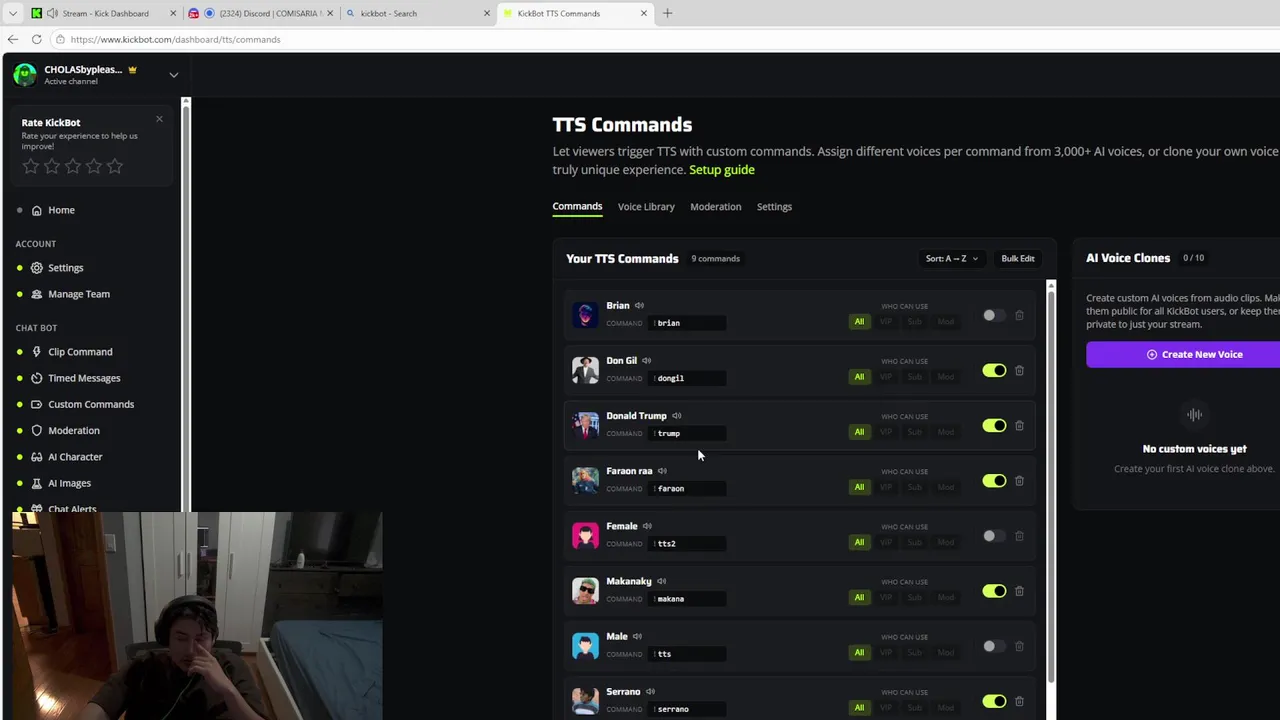Open AI Character in the sidebar
Screen dimensions: 1280x720
75,457
